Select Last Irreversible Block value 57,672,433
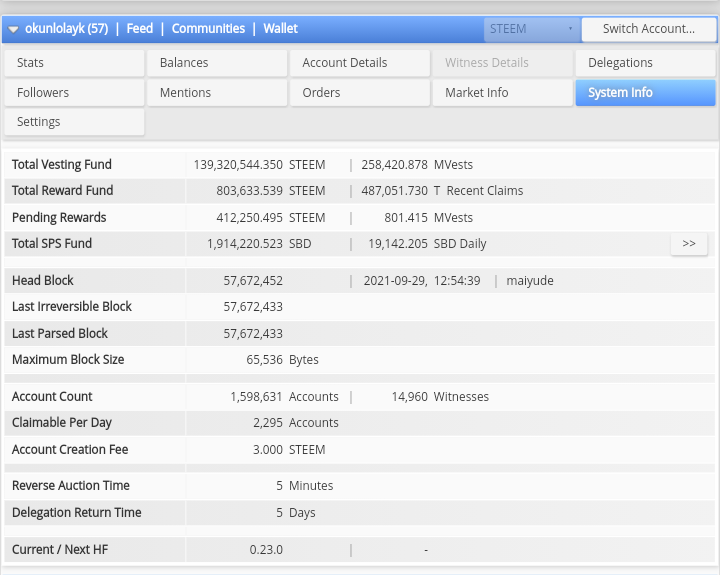720x575 pixels. tap(253, 307)
